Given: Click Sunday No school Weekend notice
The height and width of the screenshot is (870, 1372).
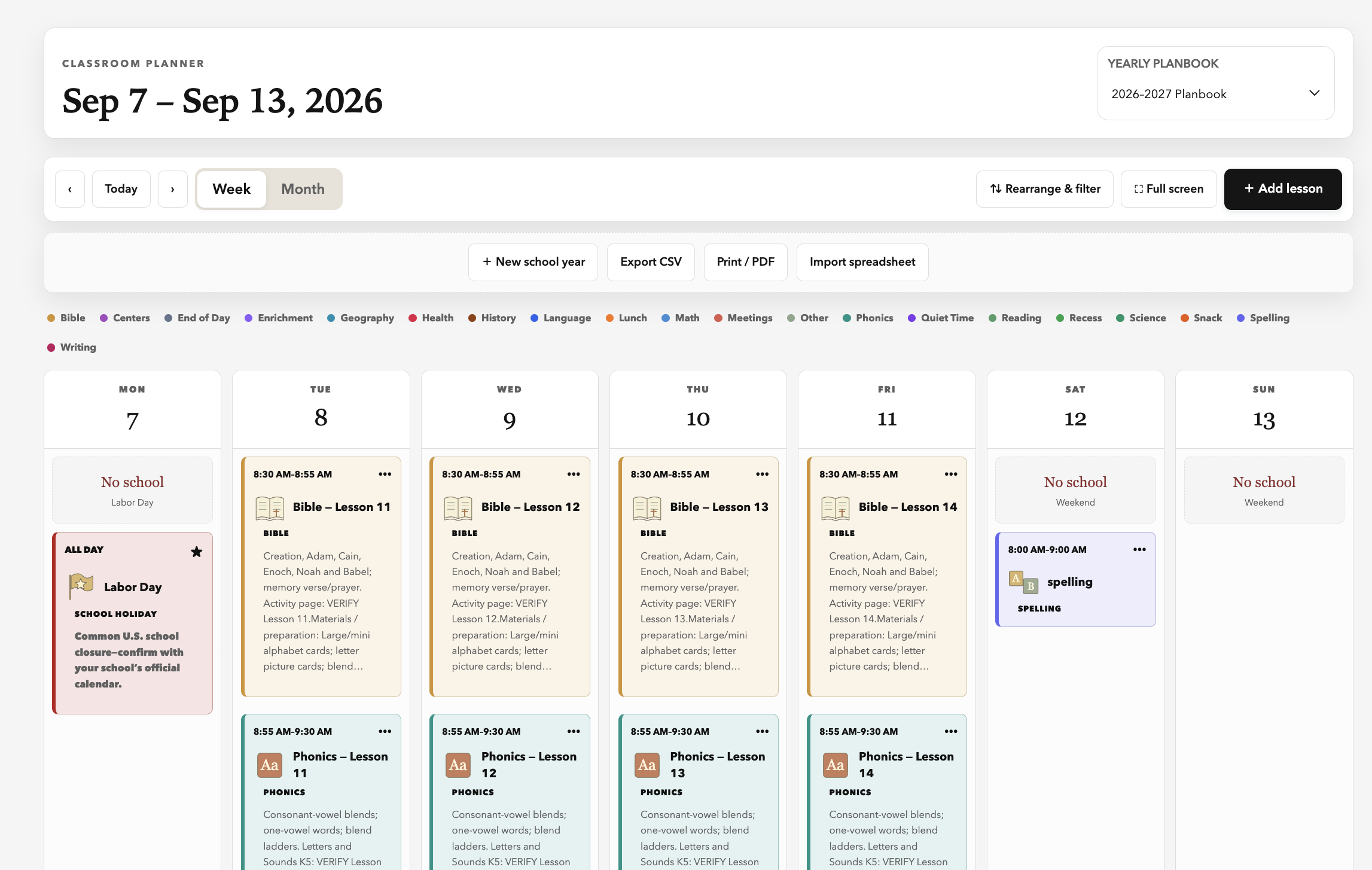Looking at the screenshot, I should click(1264, 491).
